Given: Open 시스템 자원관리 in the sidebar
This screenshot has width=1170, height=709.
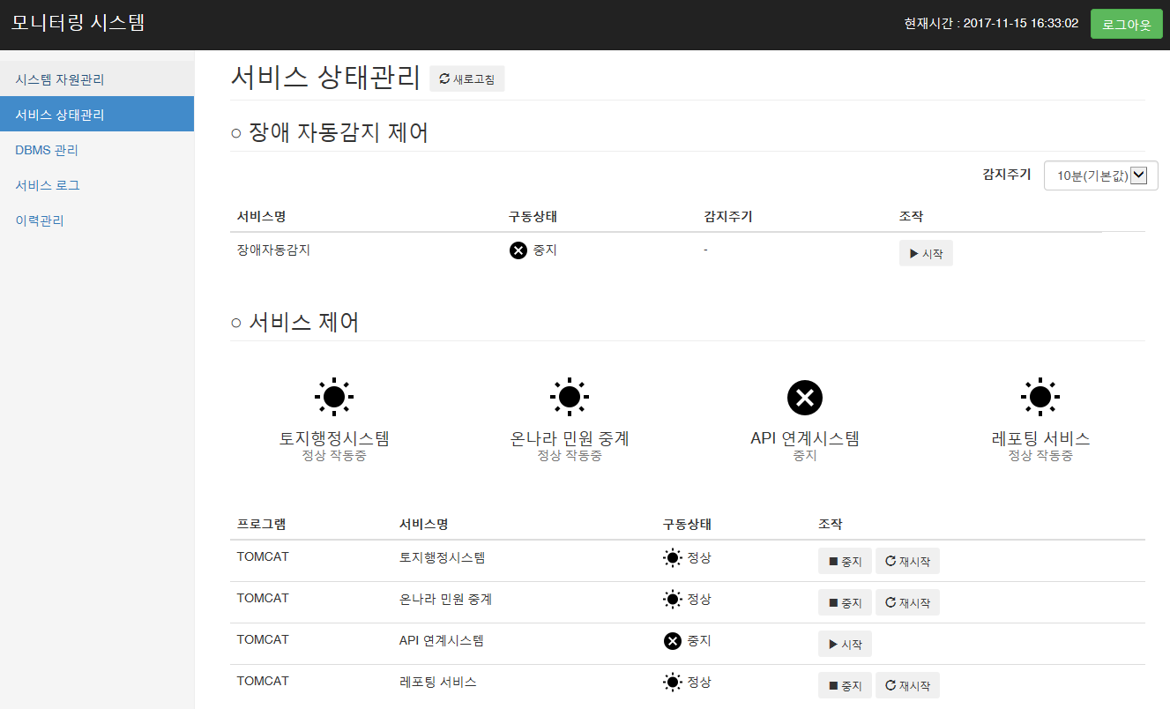Looking at the screenshot, I should coord(97,79).
